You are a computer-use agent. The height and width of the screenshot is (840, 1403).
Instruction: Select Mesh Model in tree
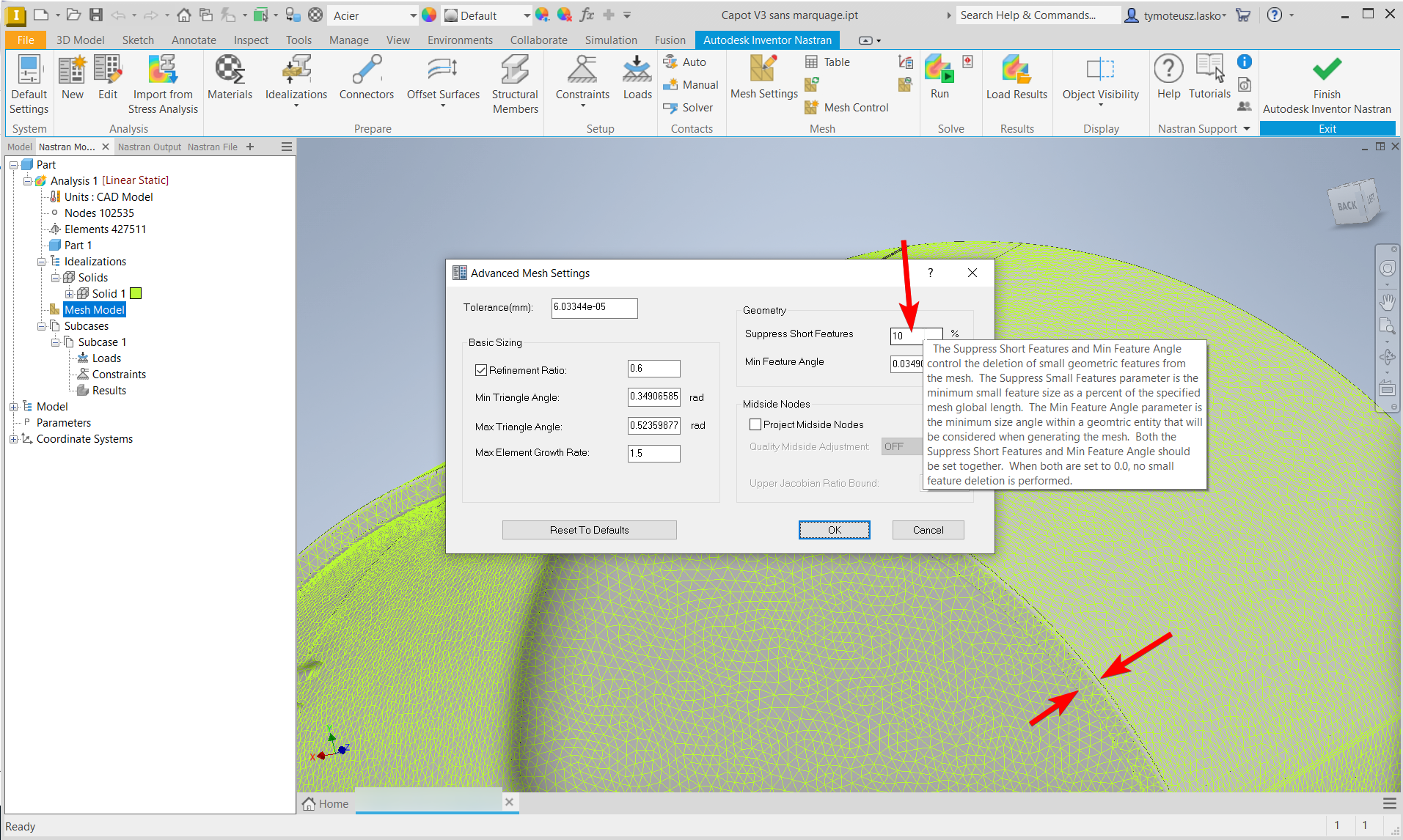95,310
